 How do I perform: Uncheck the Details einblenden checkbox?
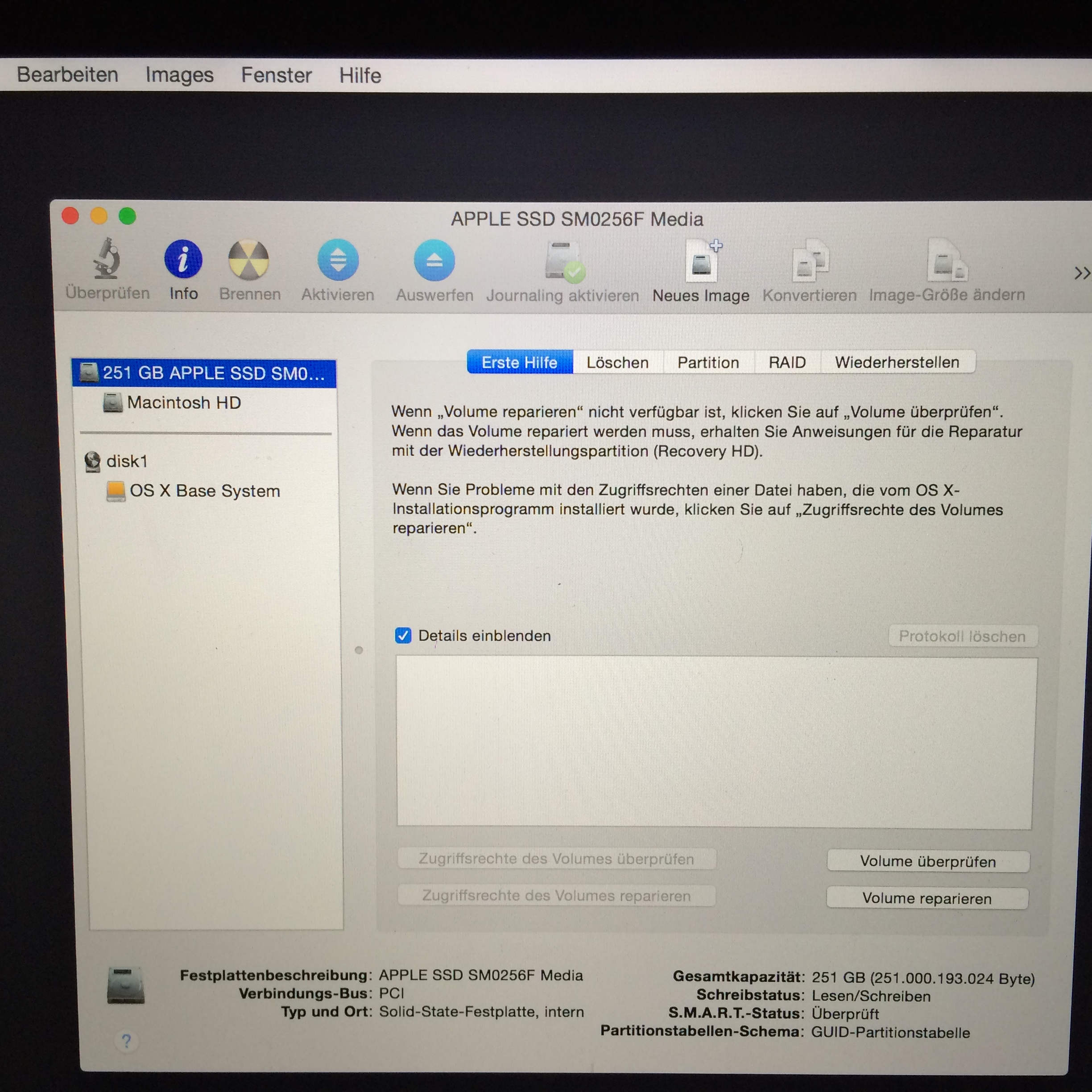(404, 636)
